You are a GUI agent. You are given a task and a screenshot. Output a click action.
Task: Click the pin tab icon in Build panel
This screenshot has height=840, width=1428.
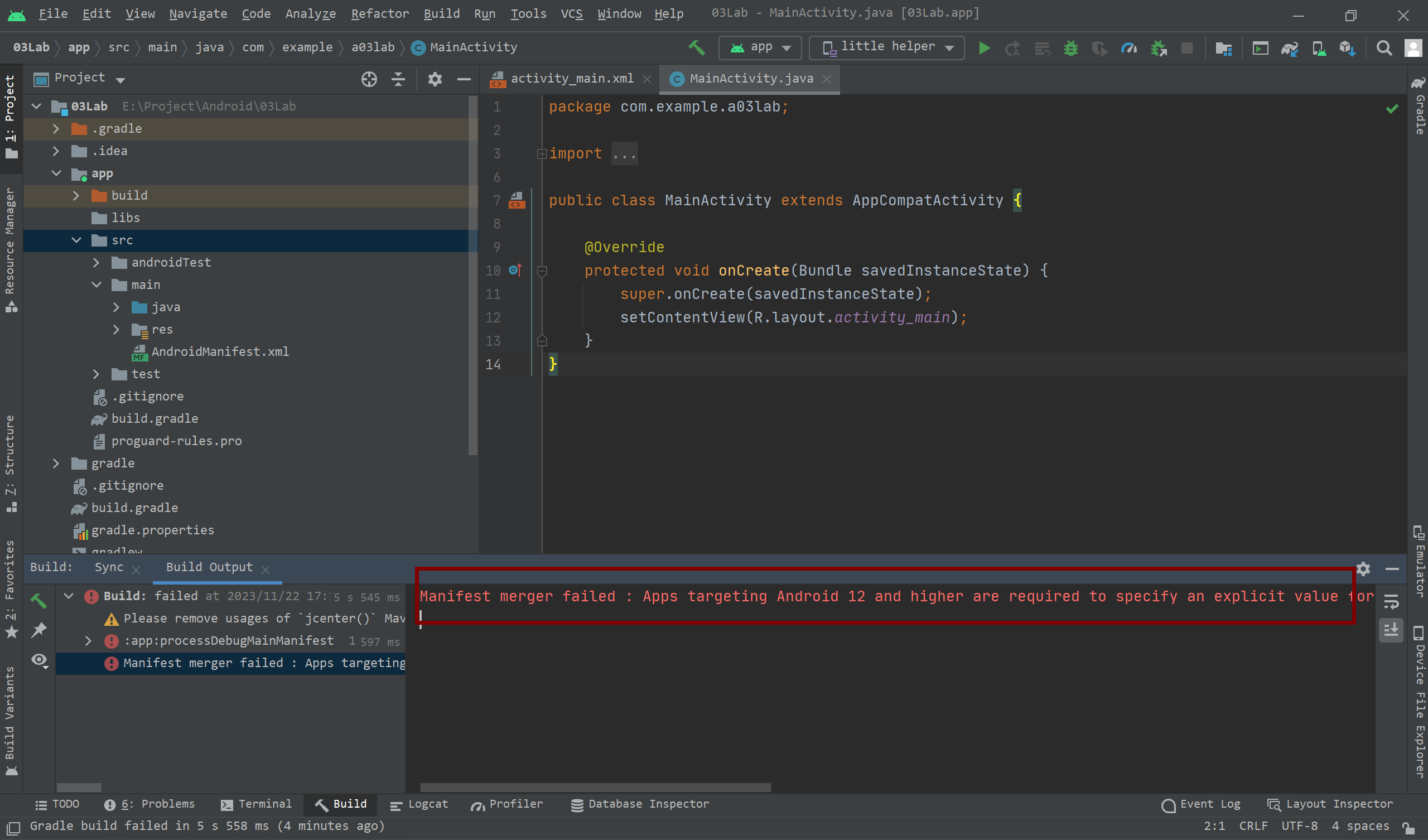[38, 630]
